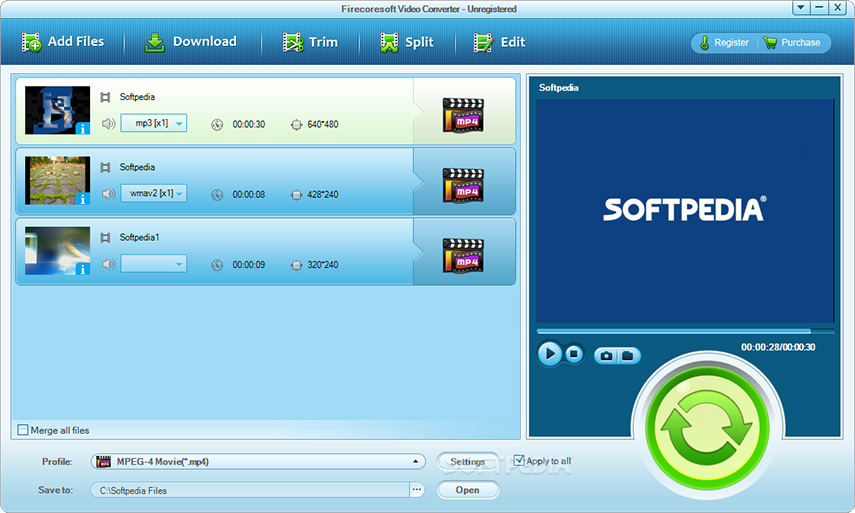The image size is (855, 513).
Task: Click the Register button
Action: [725, 43]
